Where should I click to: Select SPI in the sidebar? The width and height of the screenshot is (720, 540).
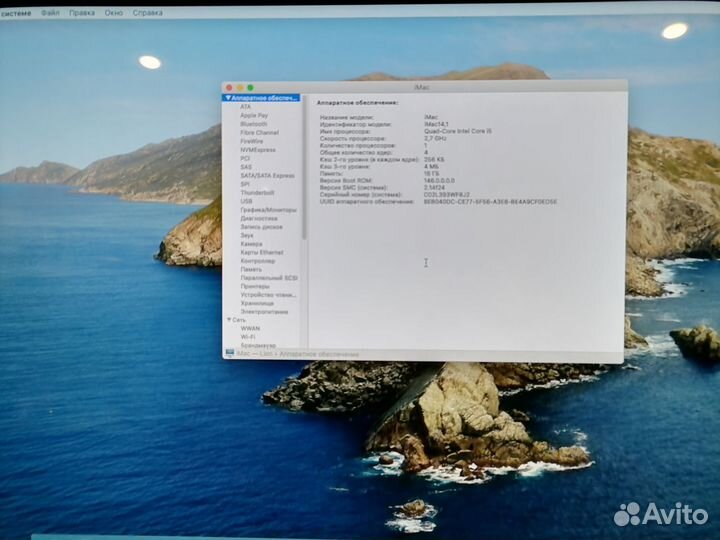coord(245,184)
